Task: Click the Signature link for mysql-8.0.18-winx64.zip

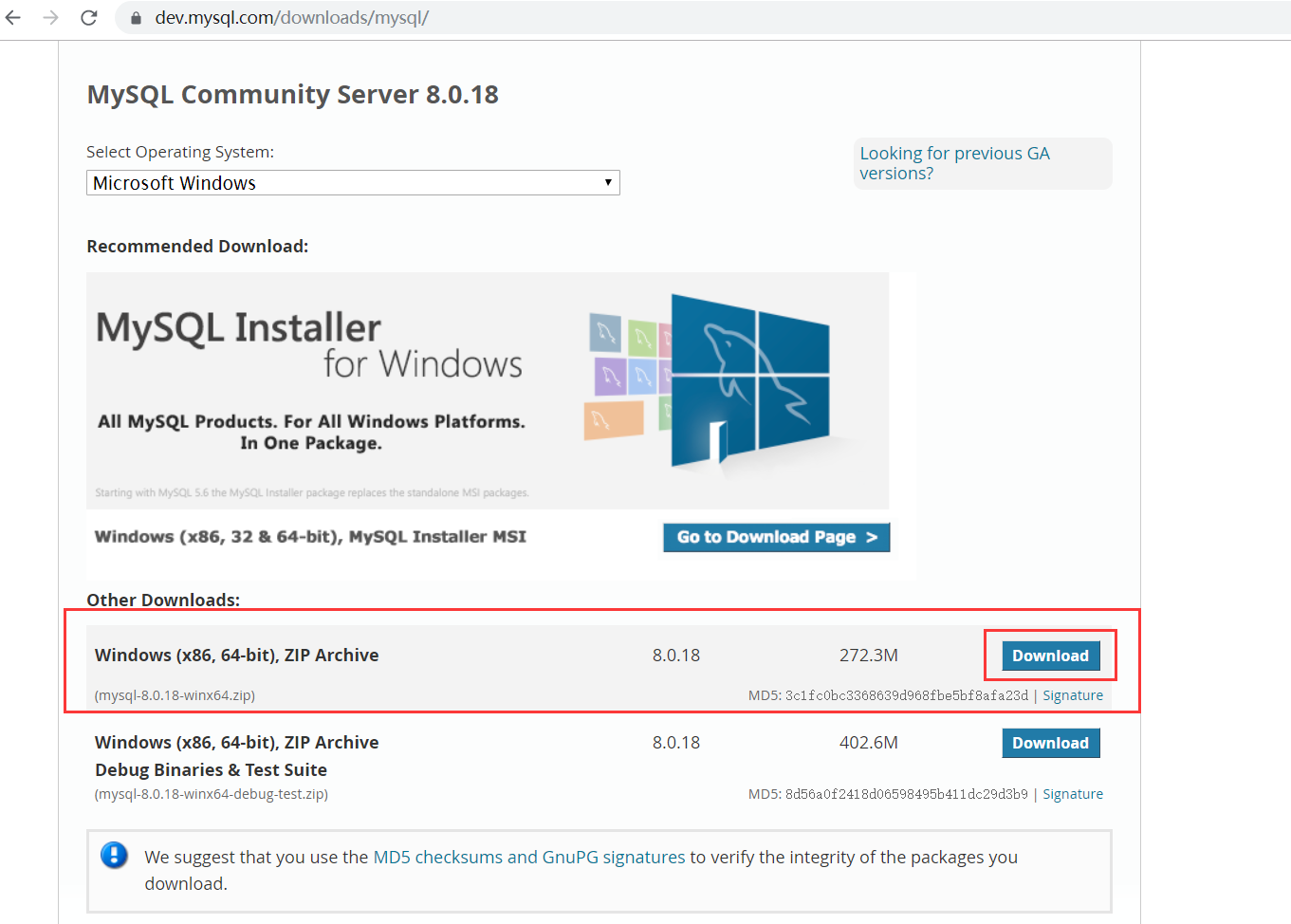Action: pyautogui.click(x=1073, y=694)
